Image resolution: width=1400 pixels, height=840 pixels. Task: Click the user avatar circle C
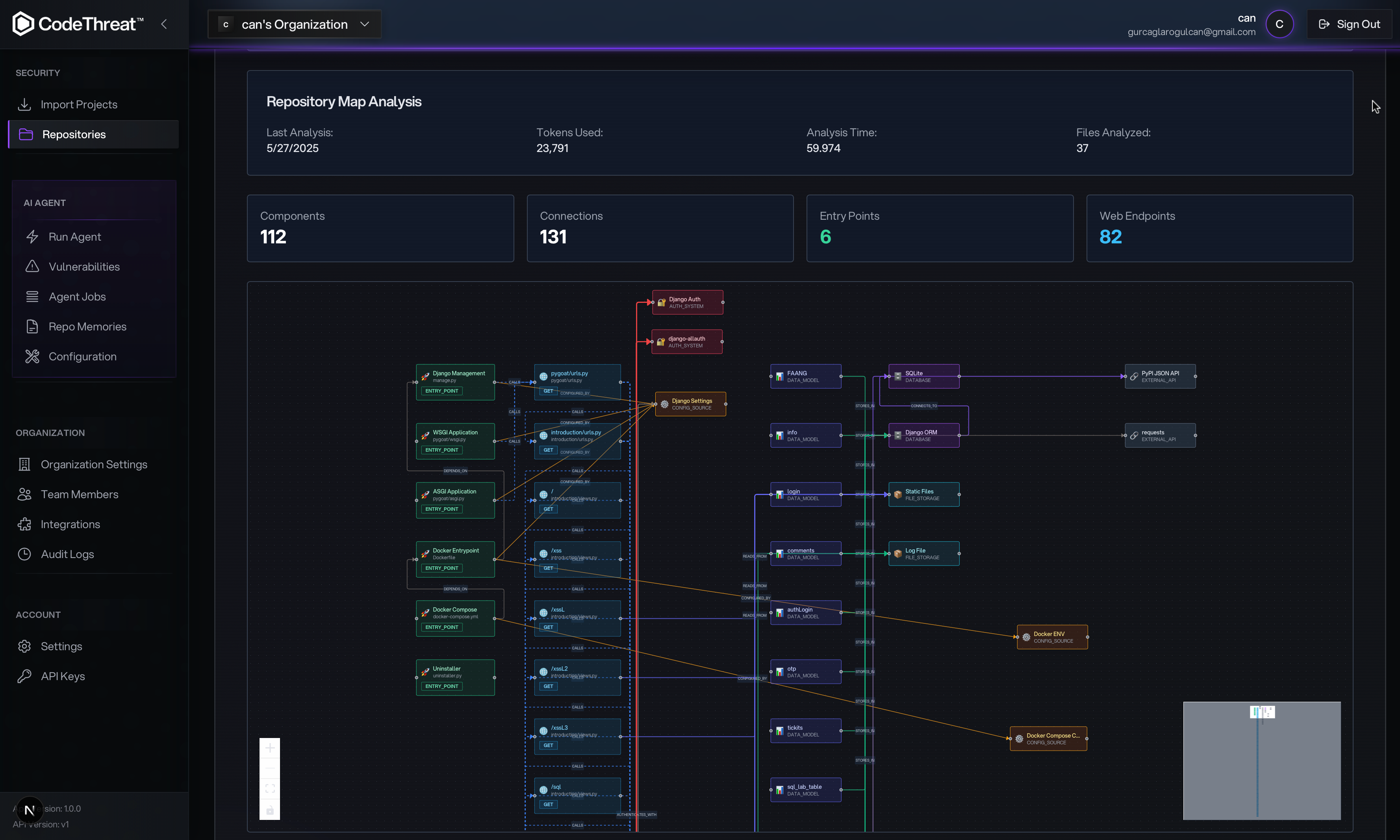(x=1279, y=24)
